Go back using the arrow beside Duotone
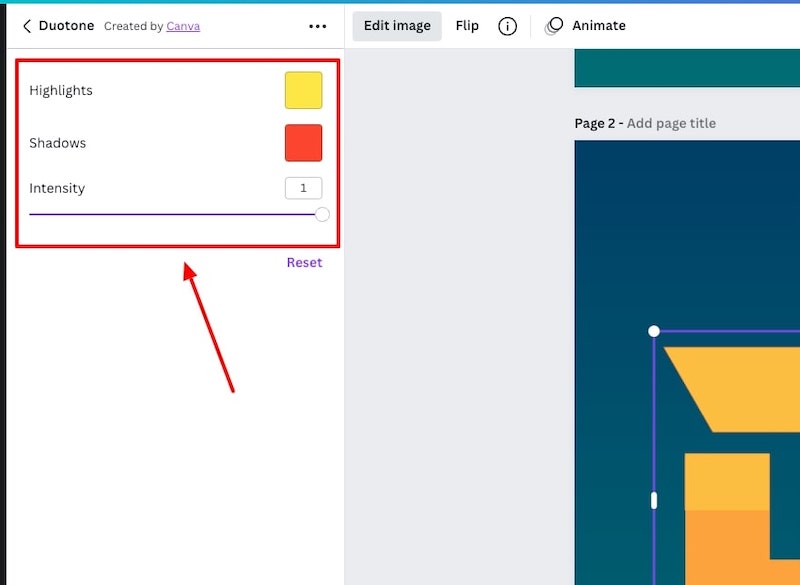 tap(27, 26)
